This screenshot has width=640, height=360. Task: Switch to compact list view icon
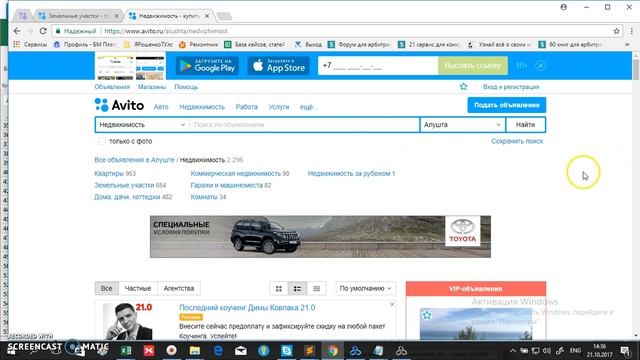[x=316, y=289]
